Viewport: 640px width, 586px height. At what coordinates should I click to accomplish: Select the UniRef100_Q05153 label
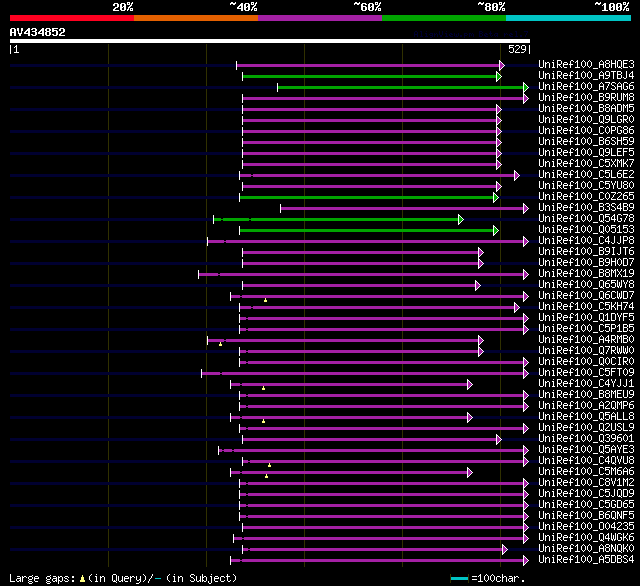tap(586, 230)
